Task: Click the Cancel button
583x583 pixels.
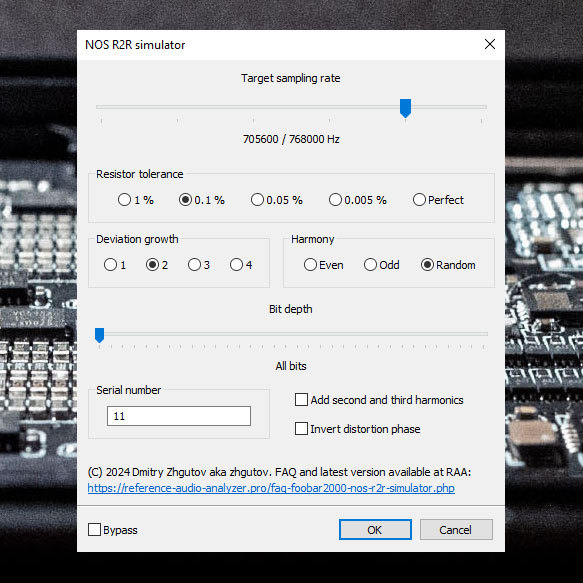Action: (456, 529)
